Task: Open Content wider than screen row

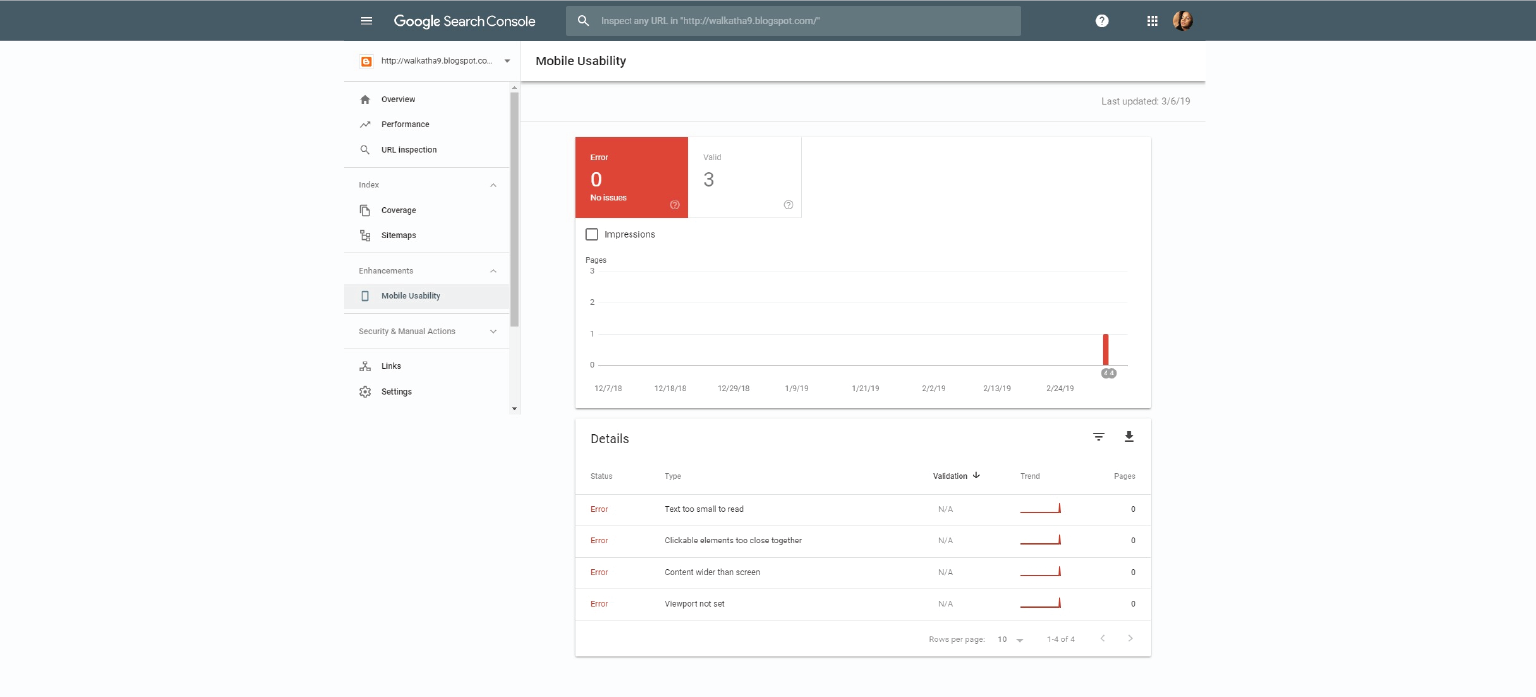Action: [x=863, y=573]
